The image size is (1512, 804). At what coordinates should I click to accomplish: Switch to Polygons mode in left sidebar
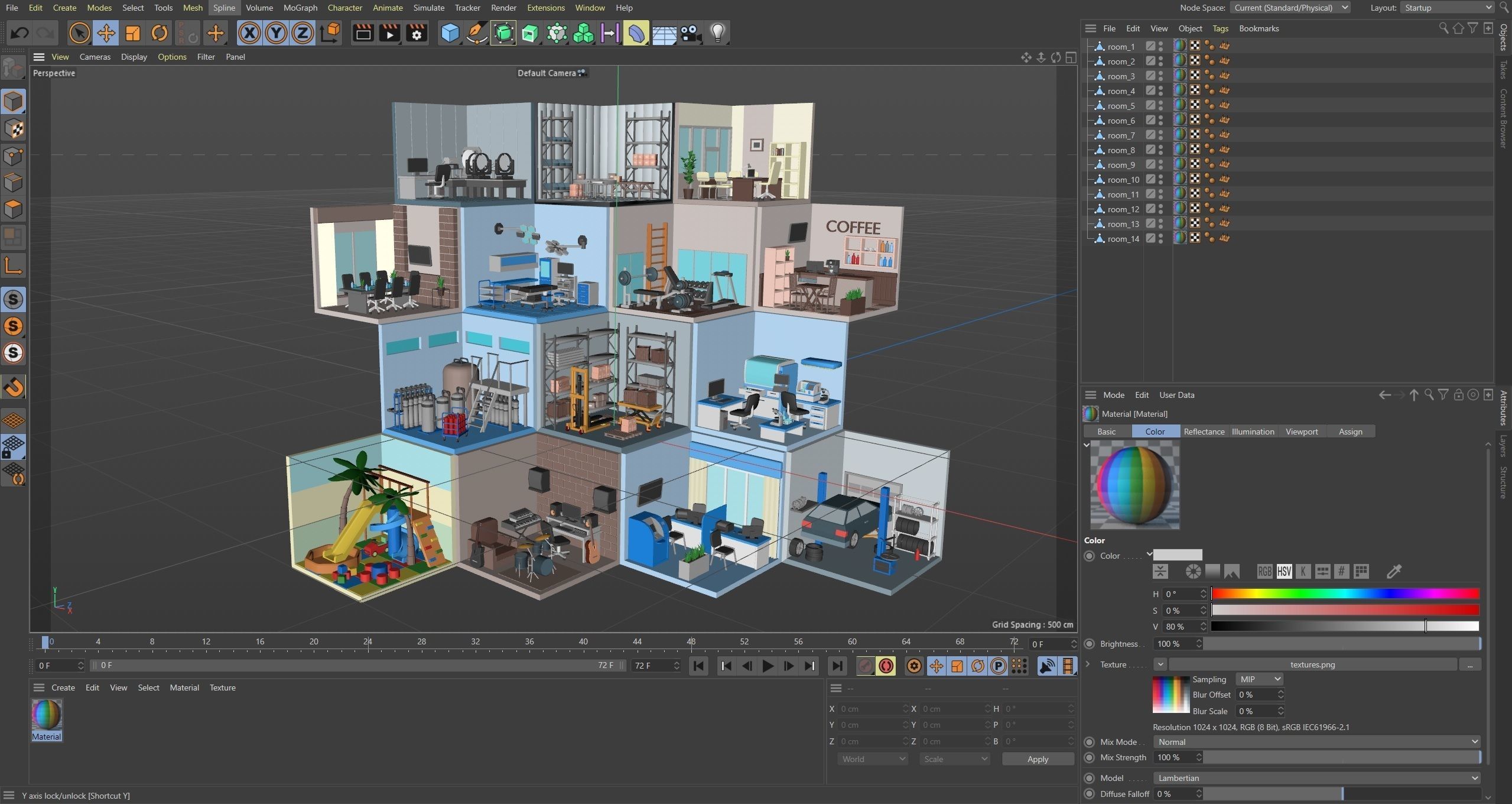(13, 209)
